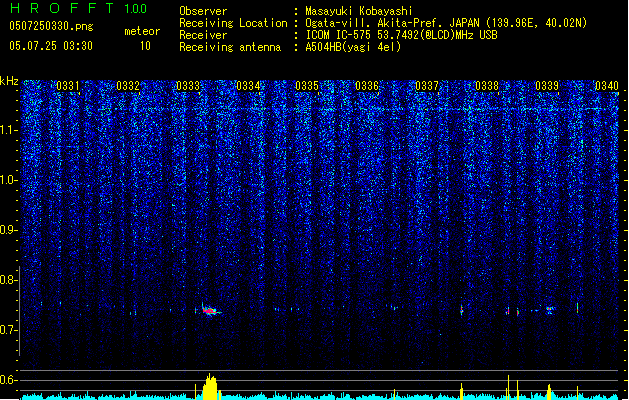The height and width of the screenshot is (400, 629).
Task: Click the Ogata-vill. Akita-Pref. JAPAN location value
Action: (446, 23)
